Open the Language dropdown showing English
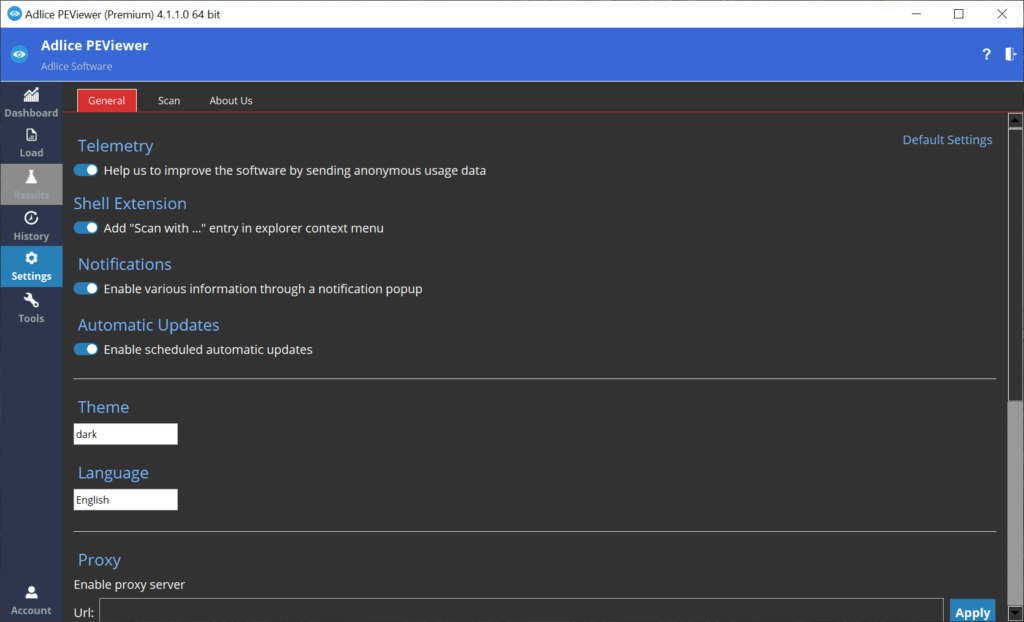1024x622 pixels. pos(126,500)
